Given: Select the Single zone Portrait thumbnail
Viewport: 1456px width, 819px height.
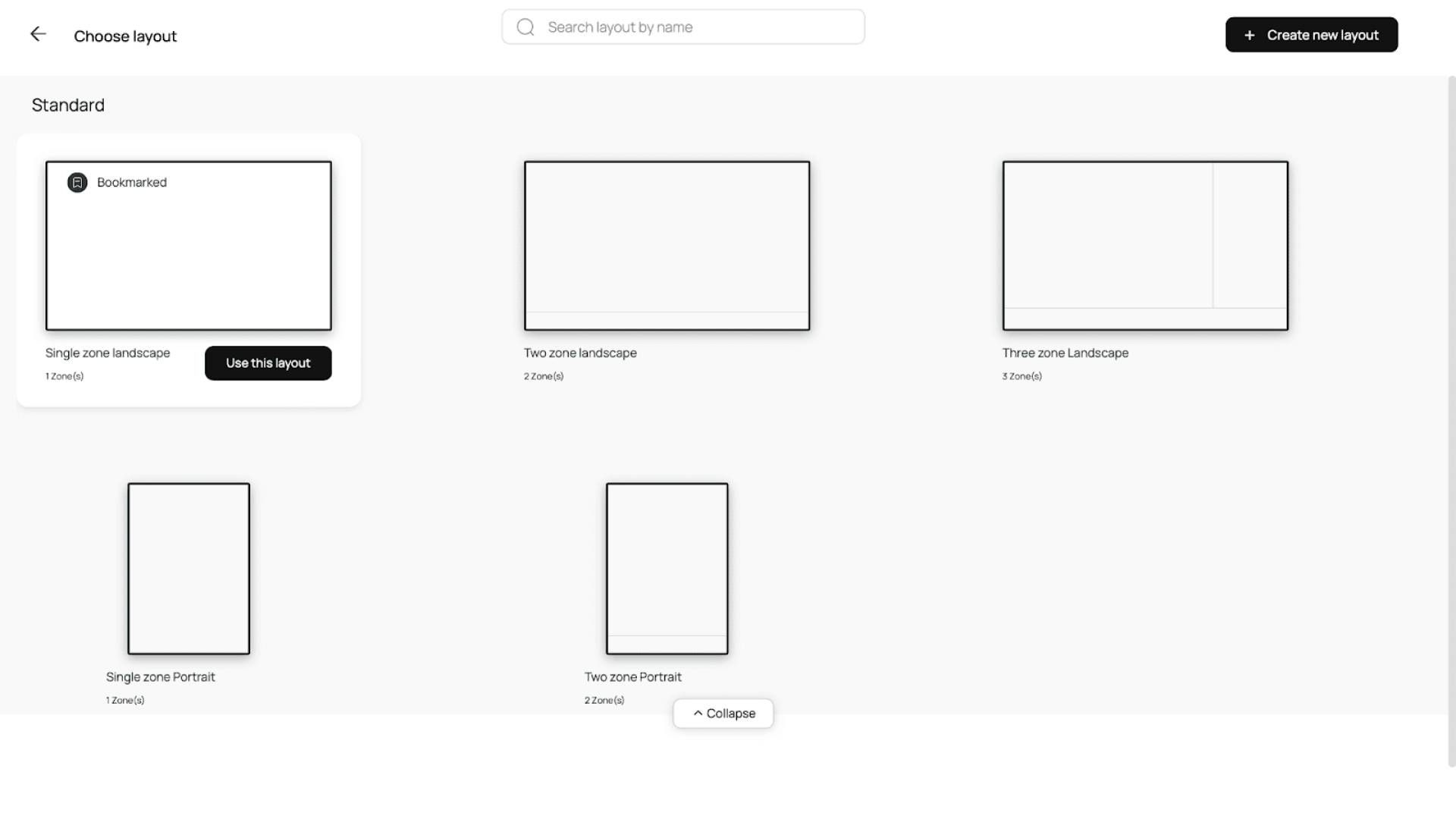Looking at the screenshot, I should (188, 569).
